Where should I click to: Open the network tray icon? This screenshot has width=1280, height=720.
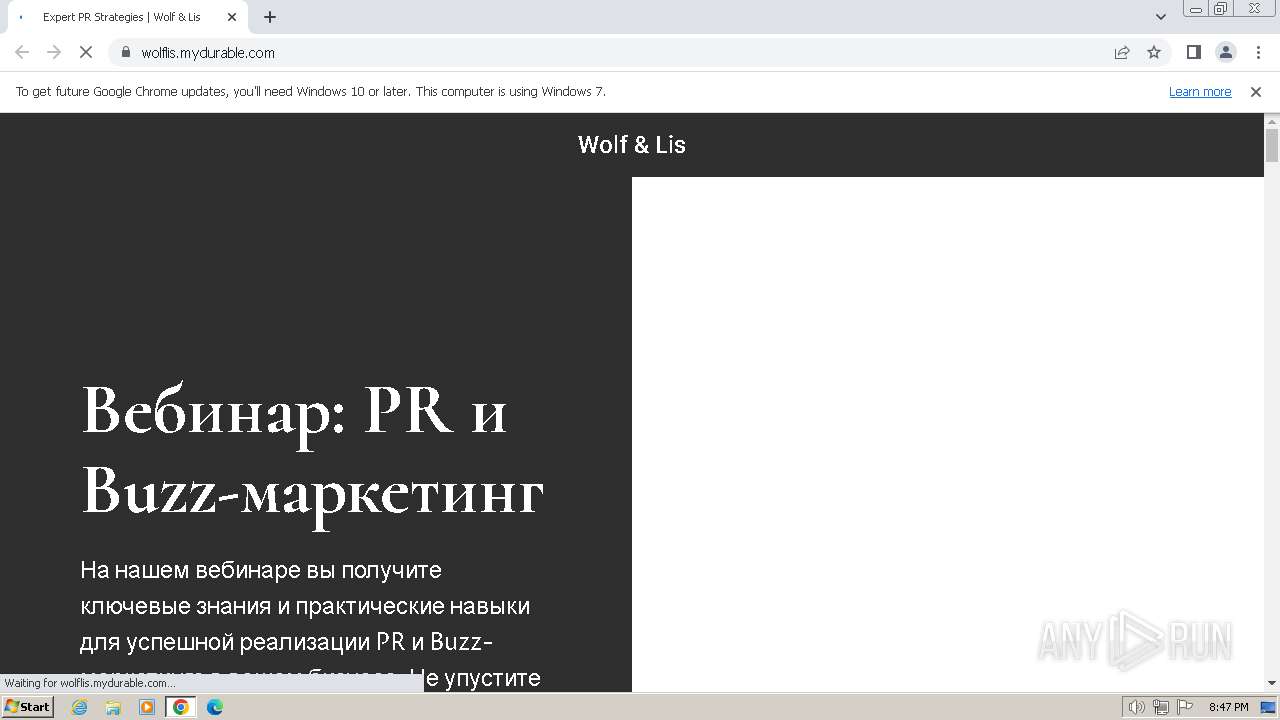click(1161, 707)
